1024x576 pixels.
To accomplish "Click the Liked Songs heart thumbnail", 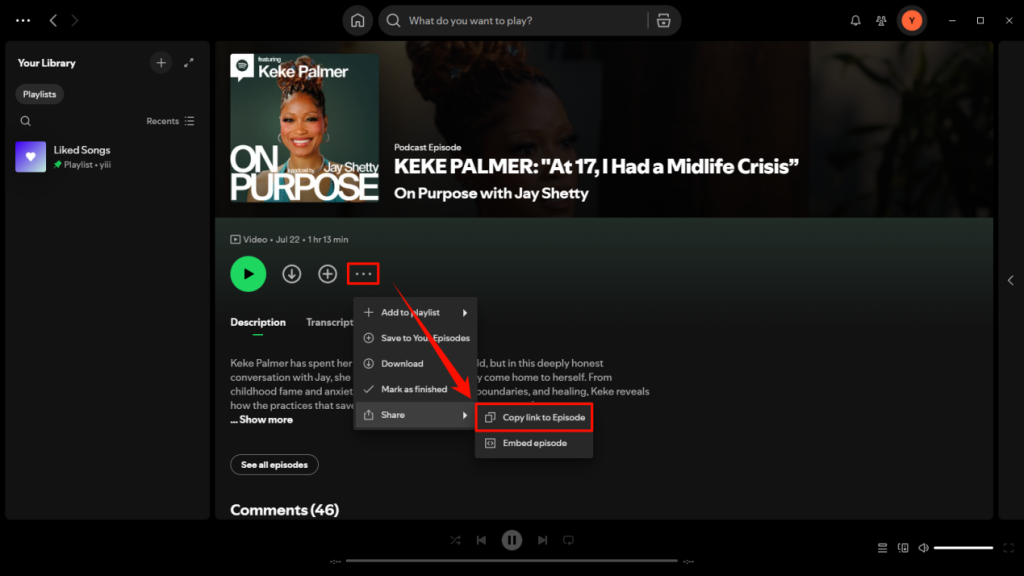I will (31, 157).
